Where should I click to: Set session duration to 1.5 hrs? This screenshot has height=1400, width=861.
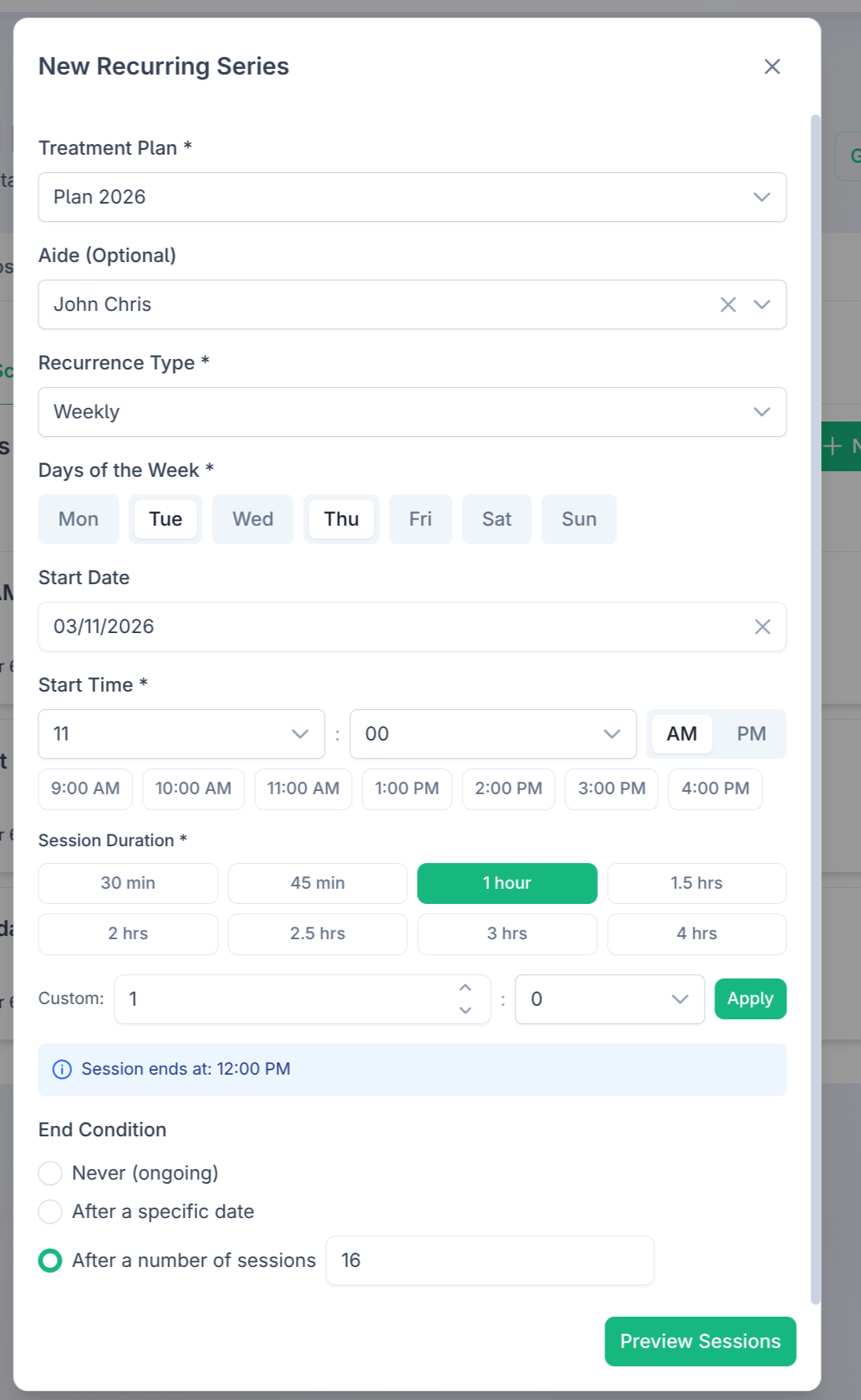coord(696,883)
